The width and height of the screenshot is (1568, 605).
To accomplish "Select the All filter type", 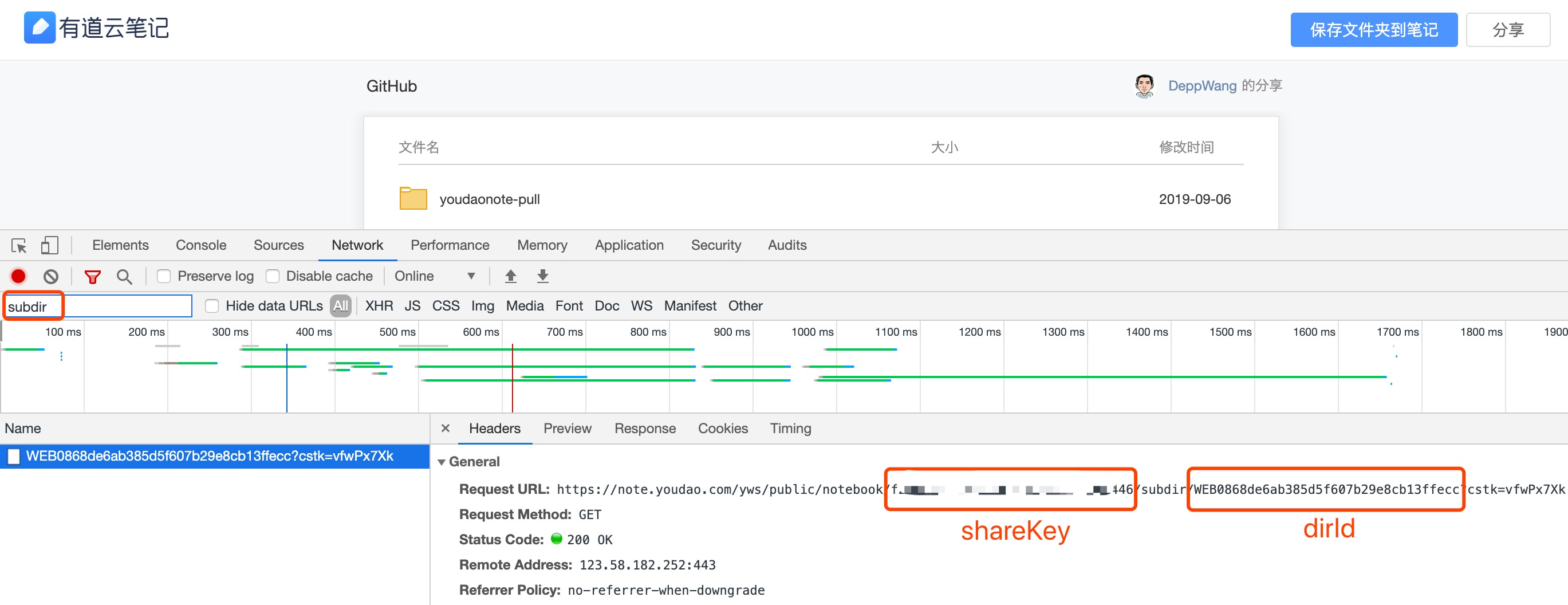I will tap(341, 306).
